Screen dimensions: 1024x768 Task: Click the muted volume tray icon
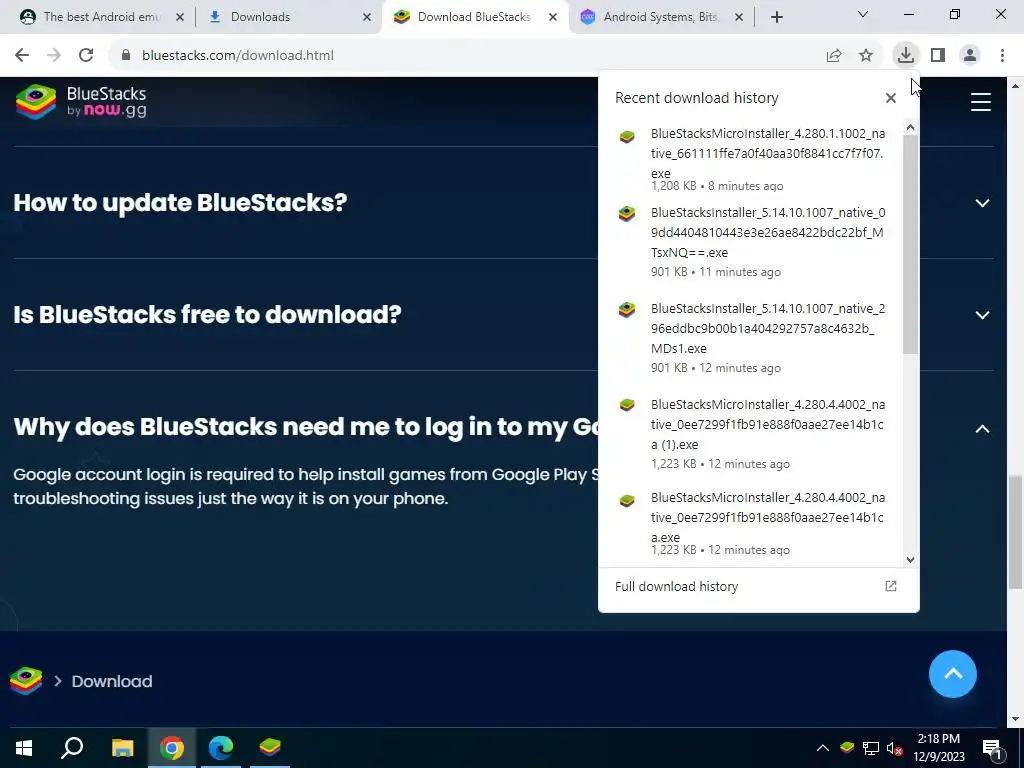tap(894, 748)
